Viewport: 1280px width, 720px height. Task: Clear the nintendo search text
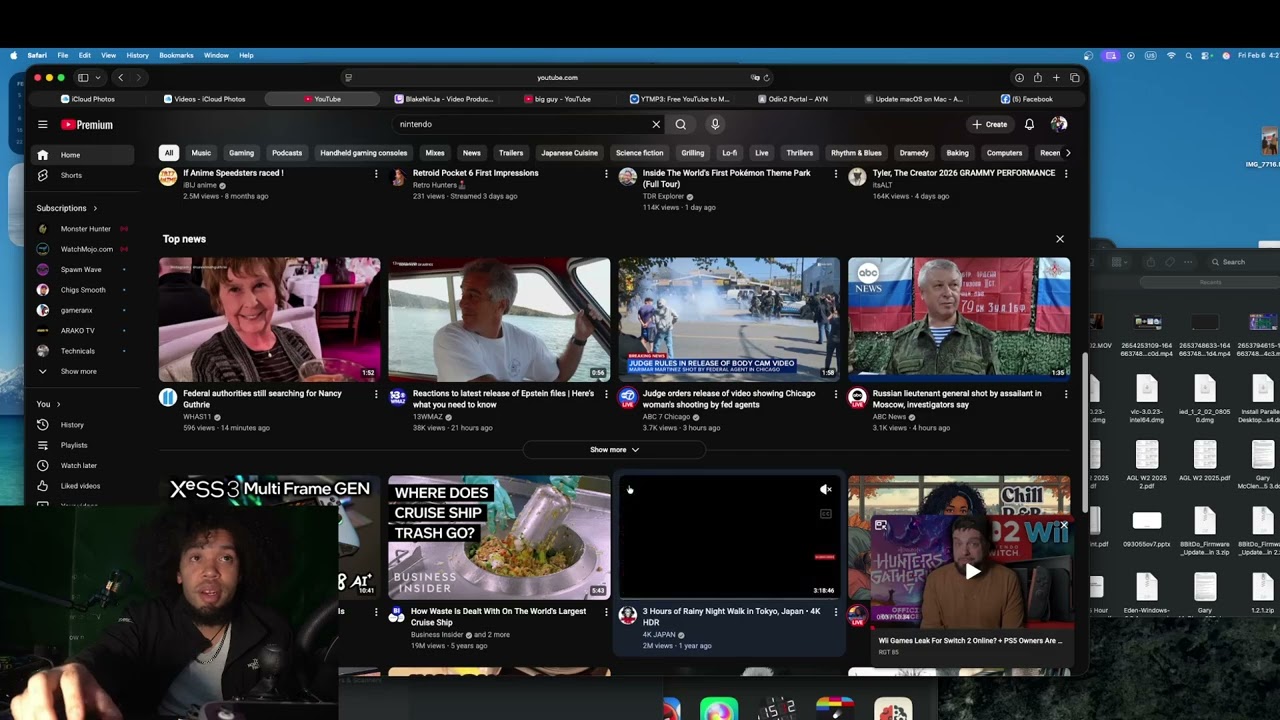point(656,124)
